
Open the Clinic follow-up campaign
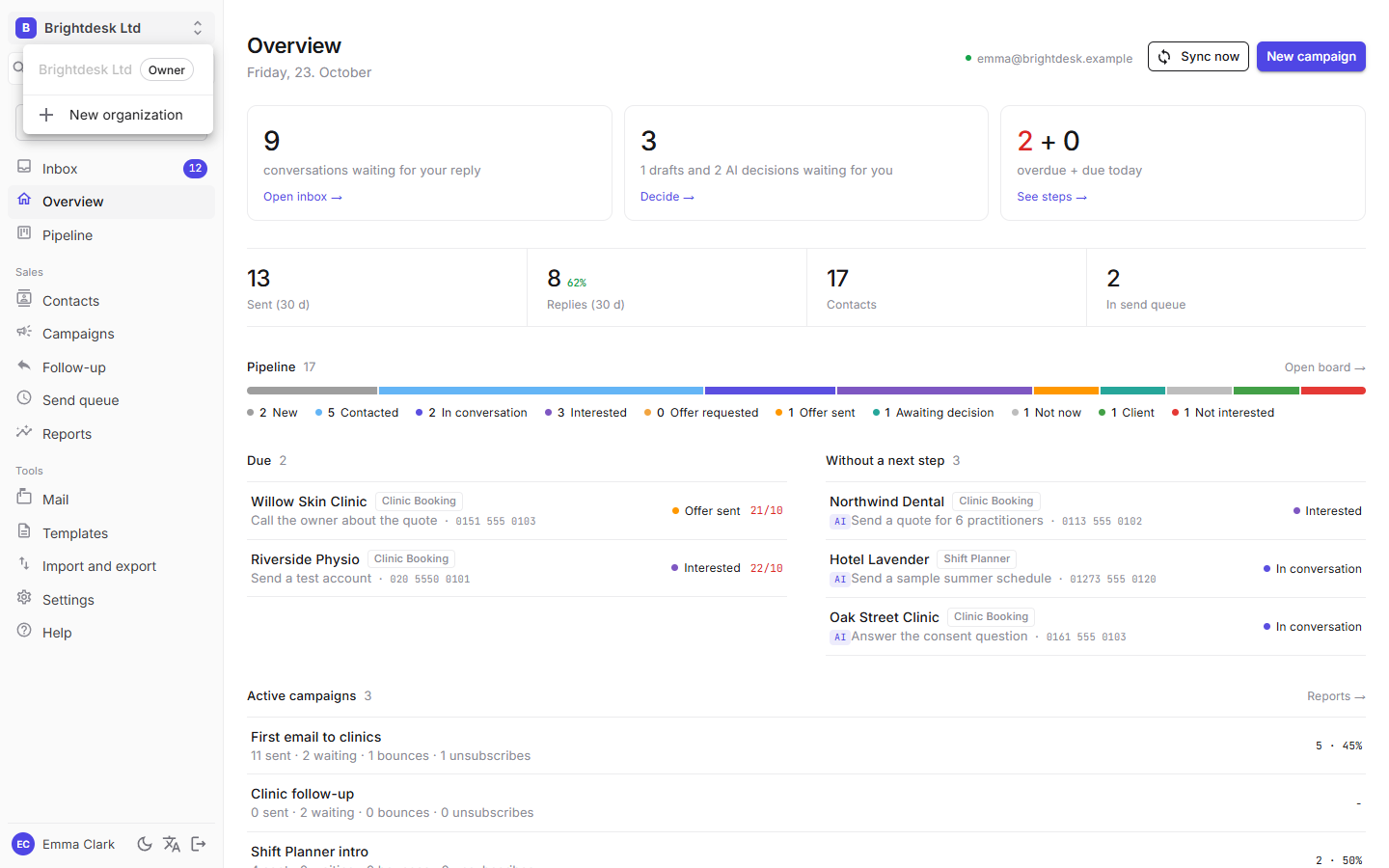click(x=806, y=802)
